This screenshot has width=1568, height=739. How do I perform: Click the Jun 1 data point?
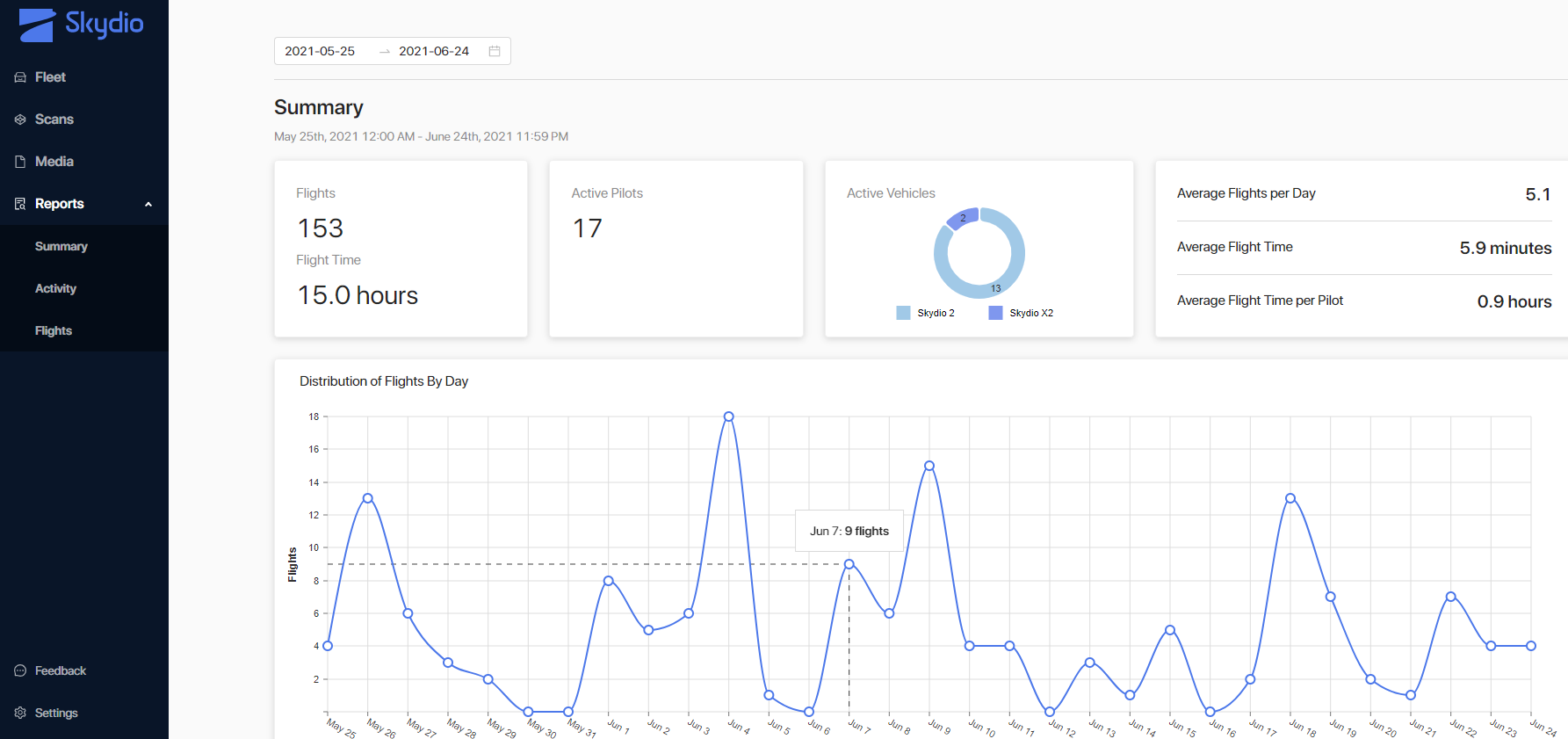(609, 581)
